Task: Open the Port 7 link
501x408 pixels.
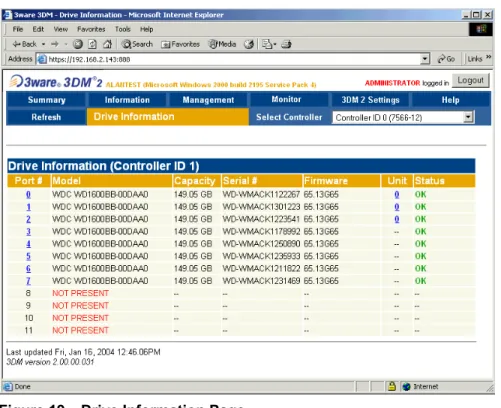Action: [28, 281]
